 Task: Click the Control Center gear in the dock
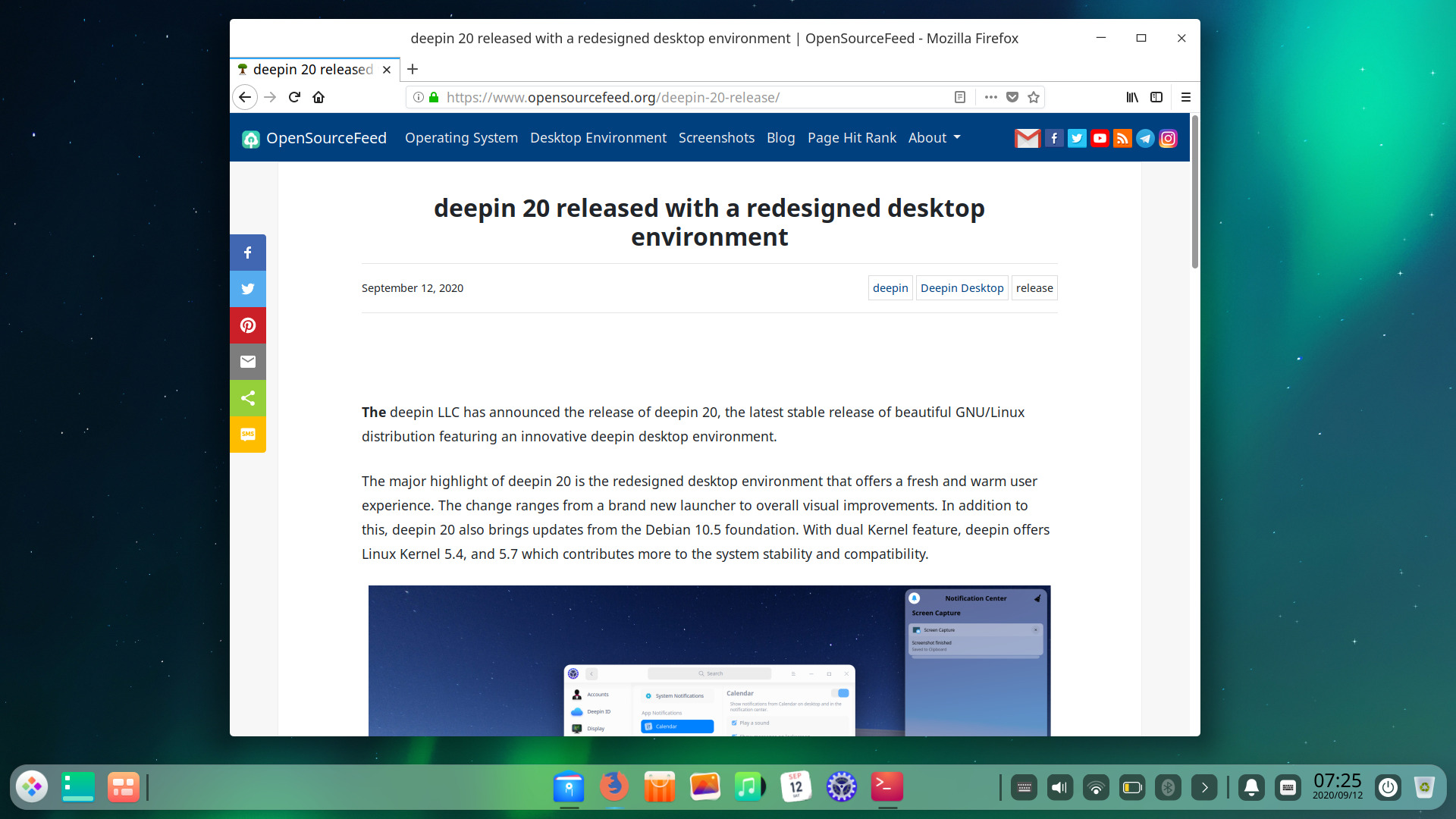pyautogui.click(x=842, y=787)
